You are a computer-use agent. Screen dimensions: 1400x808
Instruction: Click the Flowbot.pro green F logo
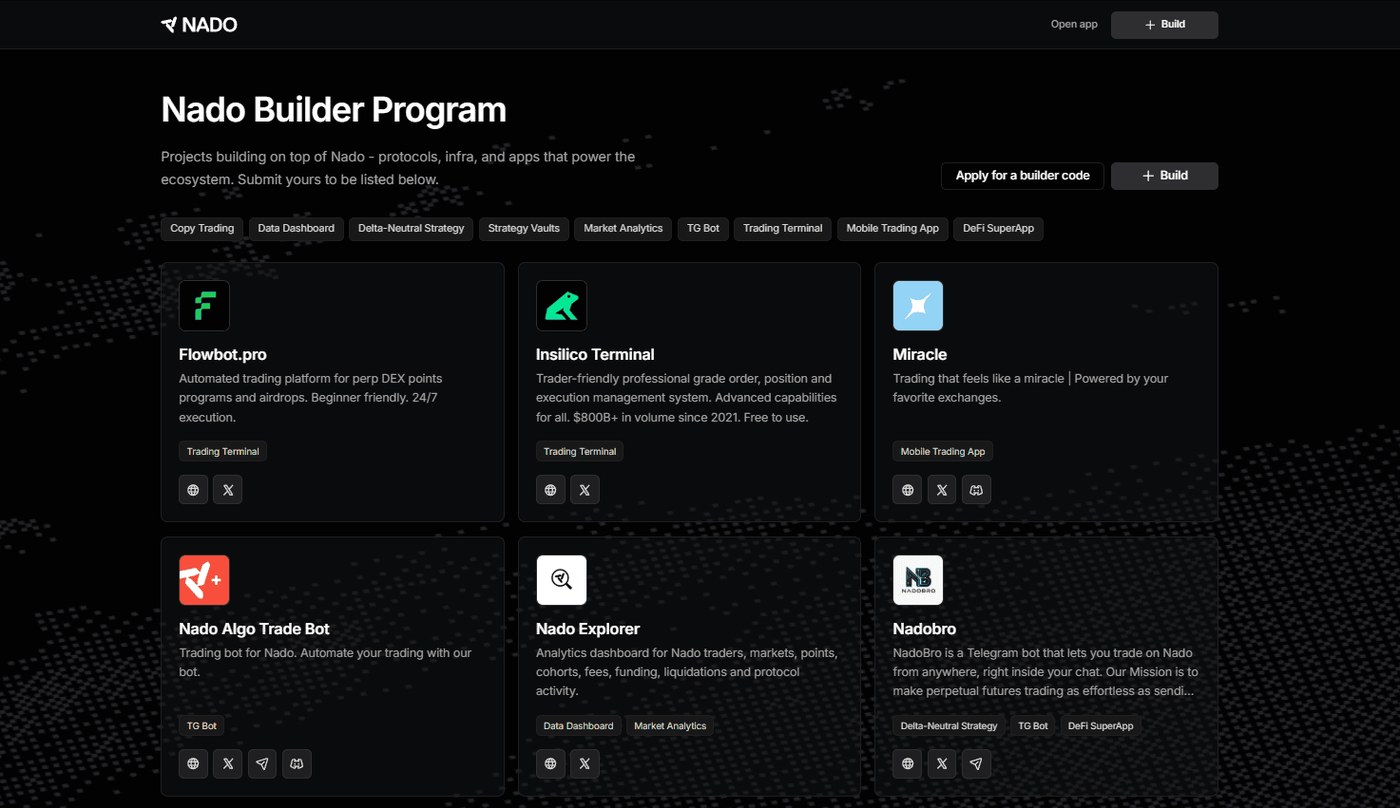tap(204, 306)
